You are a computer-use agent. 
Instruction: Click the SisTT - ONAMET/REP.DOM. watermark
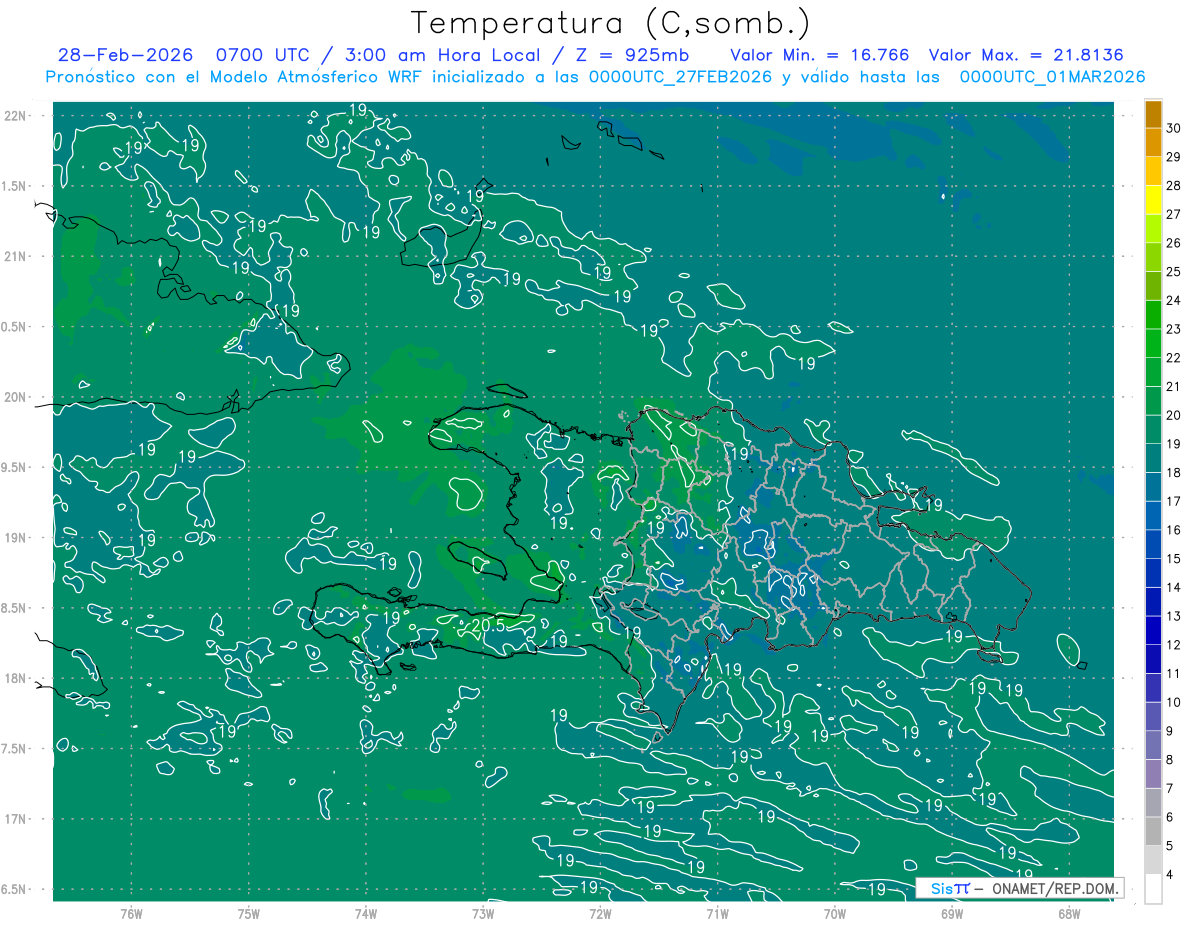click(1018, 888)
